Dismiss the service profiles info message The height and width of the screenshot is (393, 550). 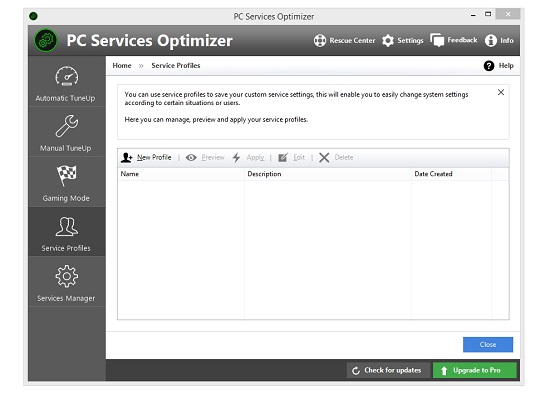[501, 92]
